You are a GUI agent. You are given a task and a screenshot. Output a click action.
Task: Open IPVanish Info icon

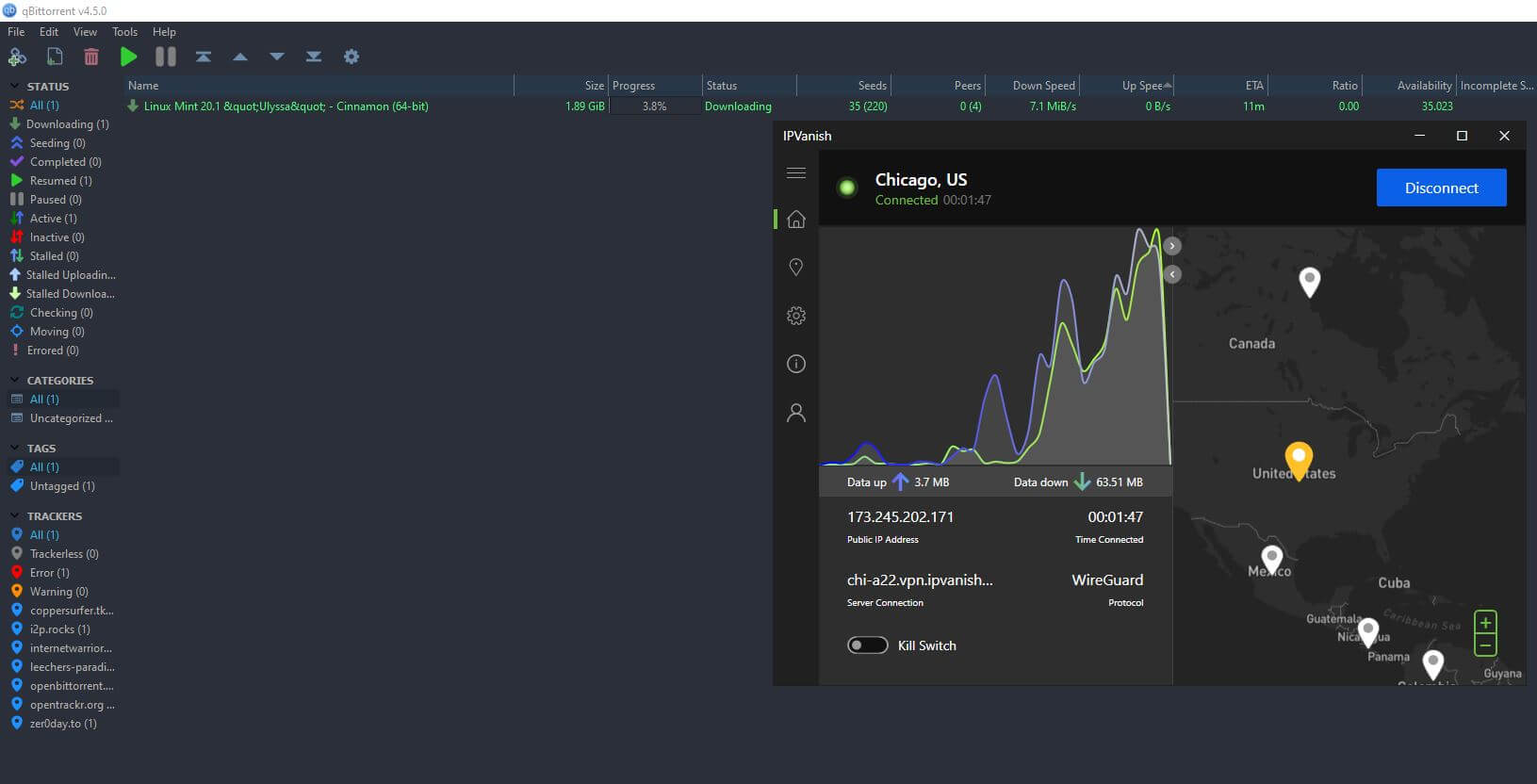[x=796, y=364]
